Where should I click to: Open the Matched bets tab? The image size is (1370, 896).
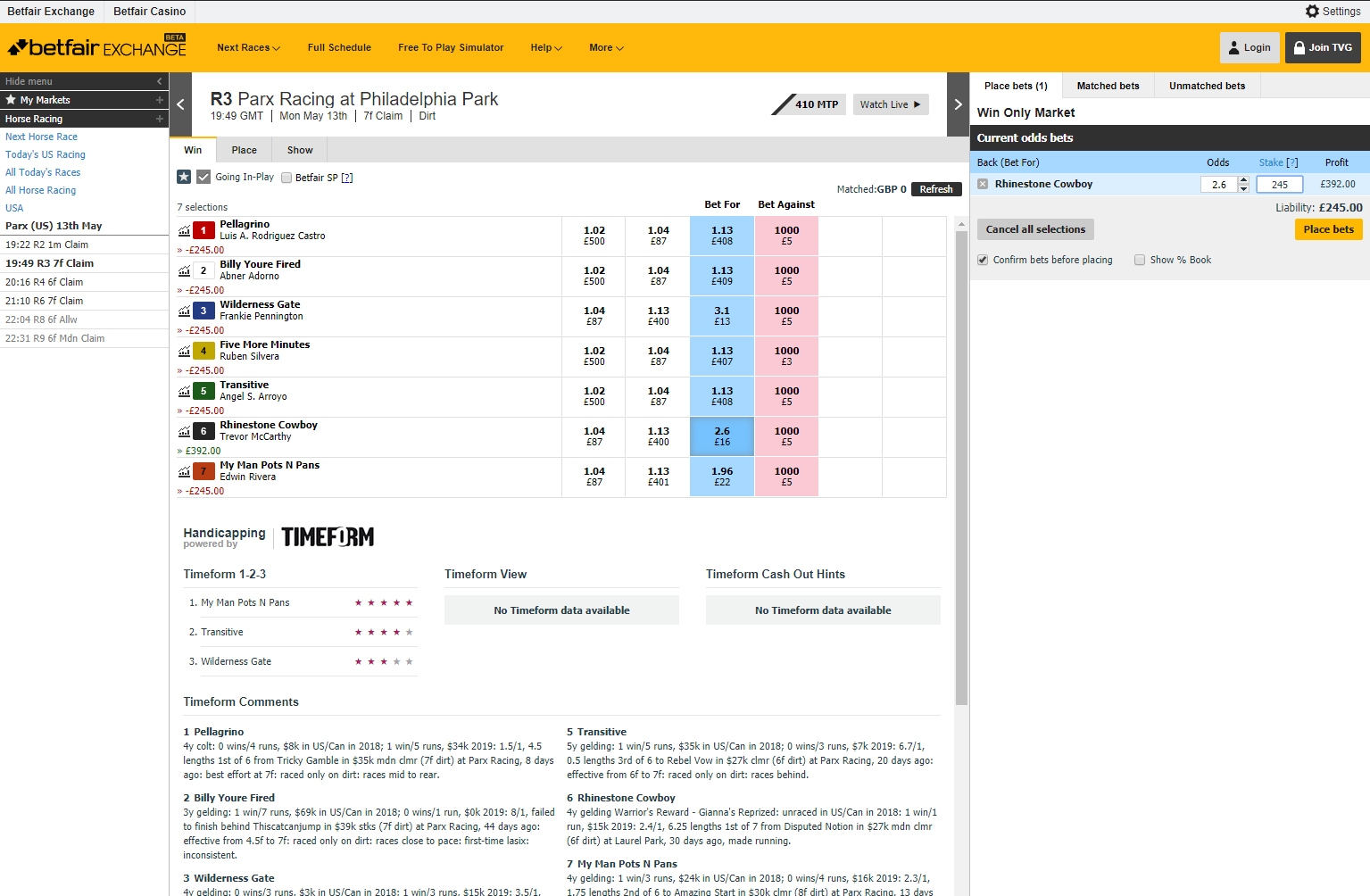[1108, 86]
